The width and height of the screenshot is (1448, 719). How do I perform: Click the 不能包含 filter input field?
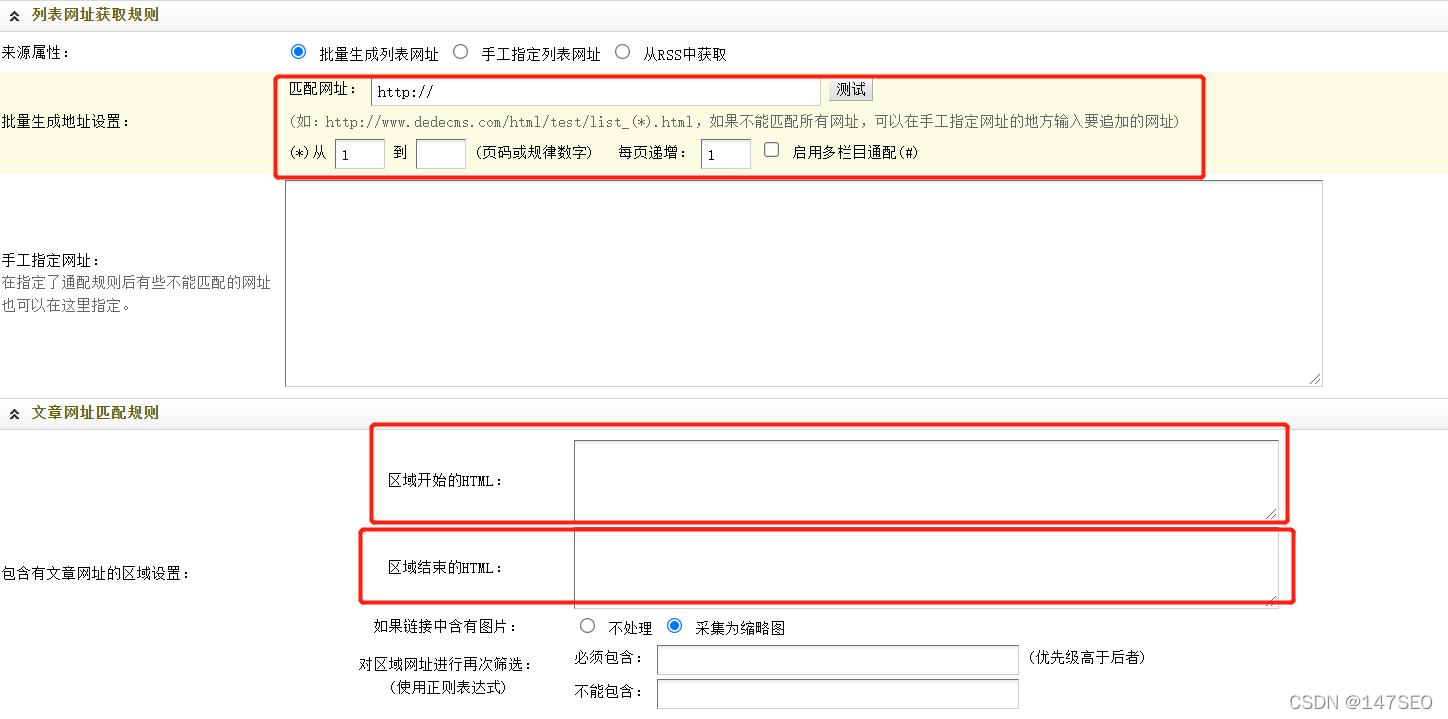pyautogui.click(x=838, y=694)
